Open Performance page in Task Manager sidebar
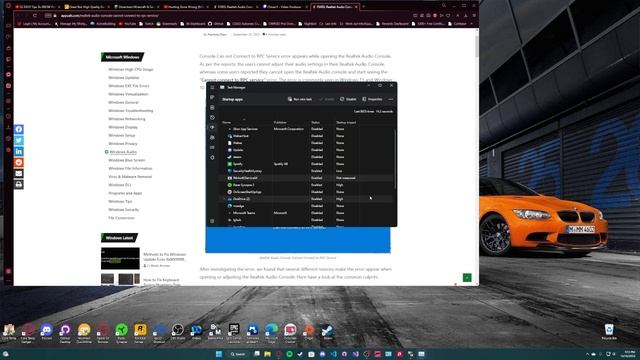Screen dimensions: 640x360 [x=212, y=107]
